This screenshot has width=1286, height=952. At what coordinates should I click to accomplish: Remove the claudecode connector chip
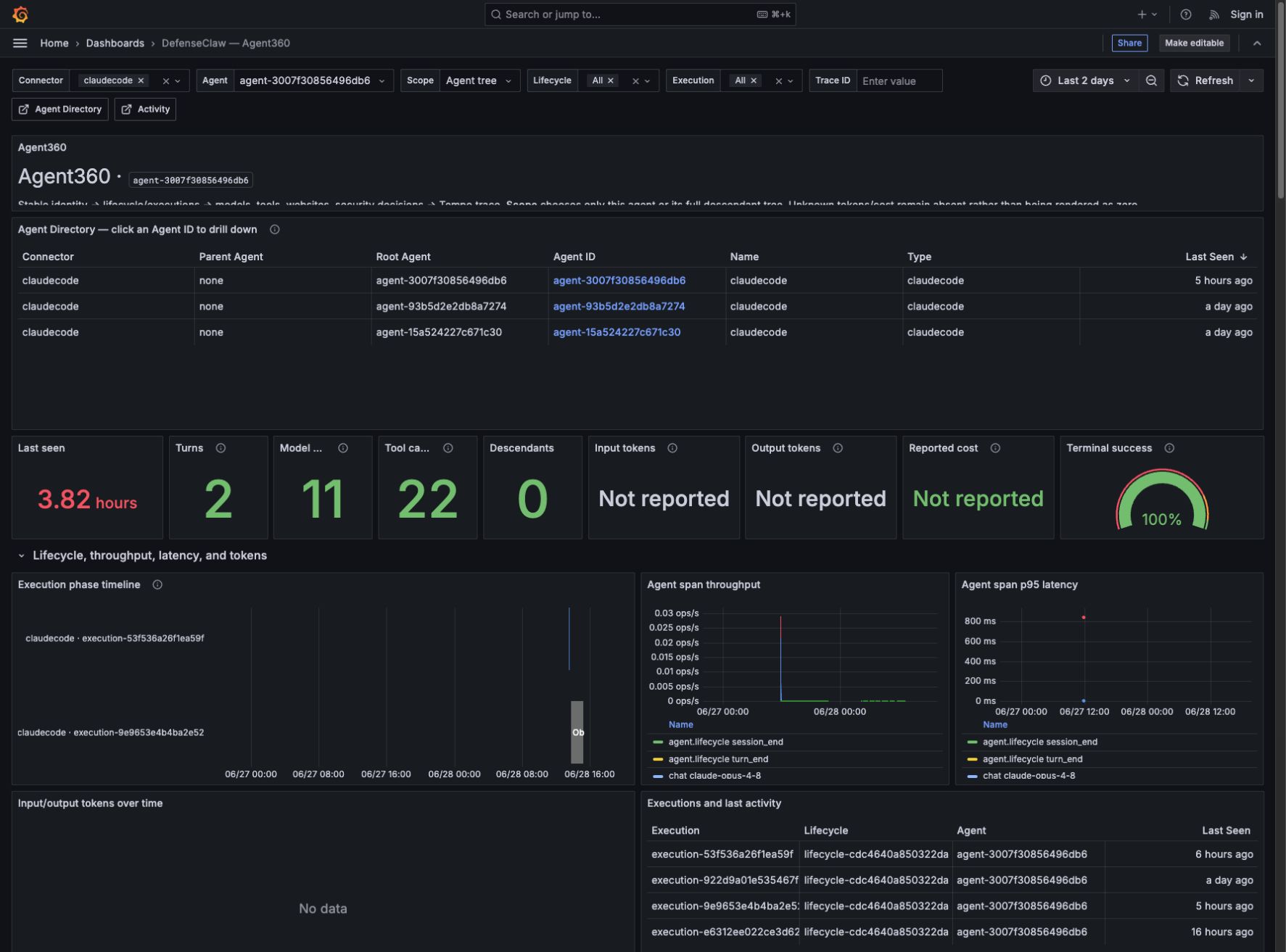click(141, 80)
